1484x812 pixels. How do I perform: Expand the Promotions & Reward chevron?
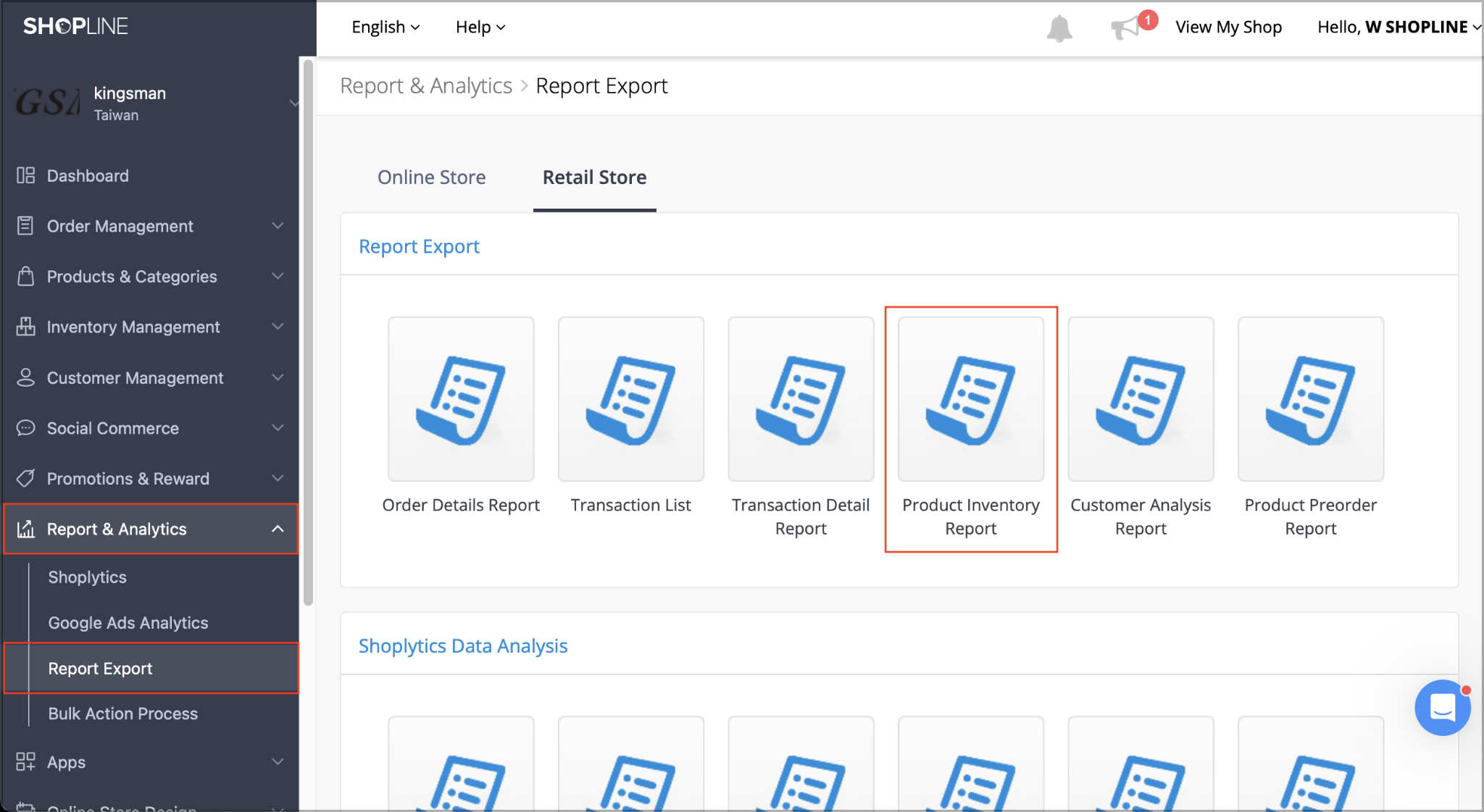(x=278, y=478)
